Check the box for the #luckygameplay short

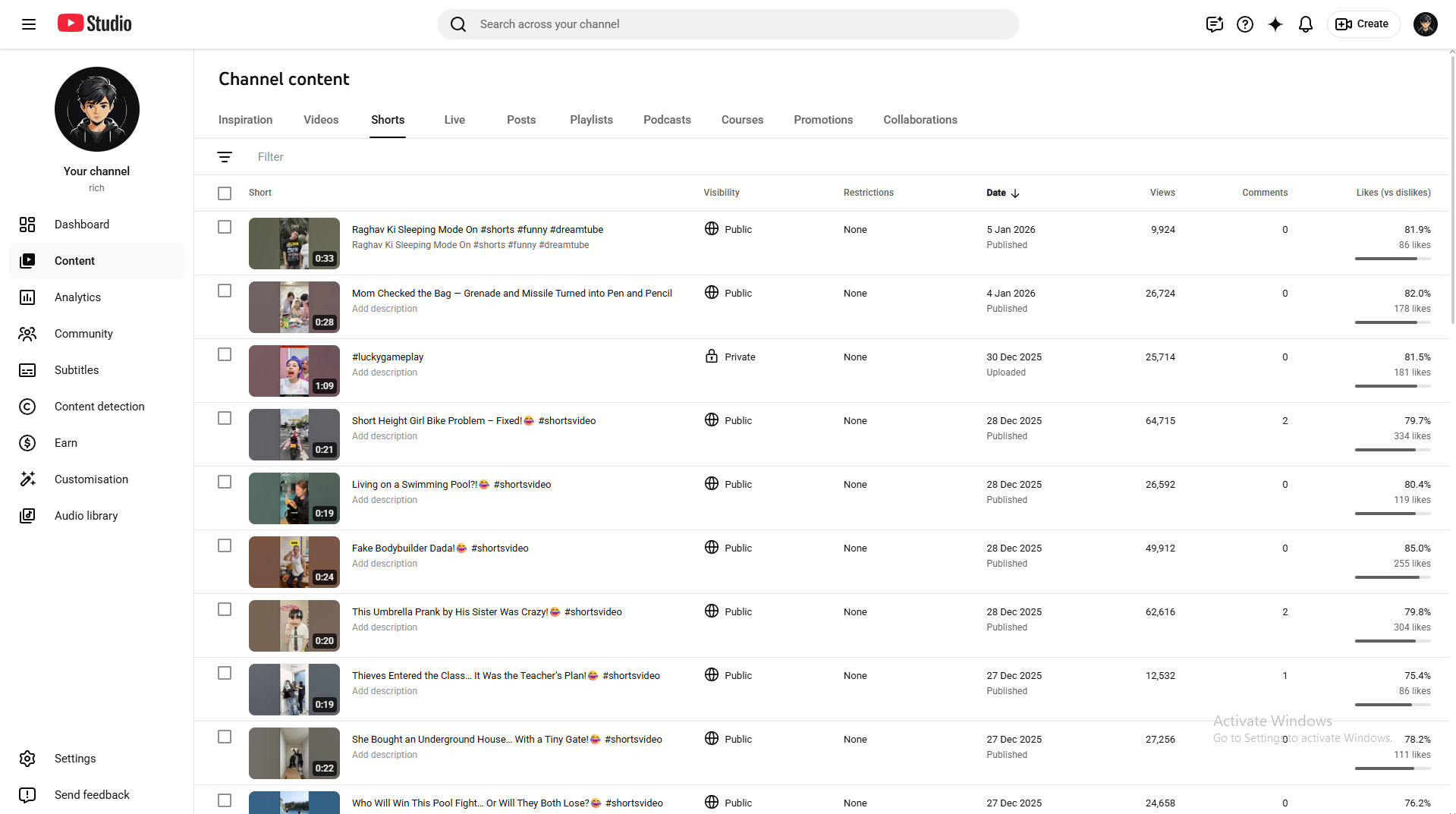coord(225,354)
